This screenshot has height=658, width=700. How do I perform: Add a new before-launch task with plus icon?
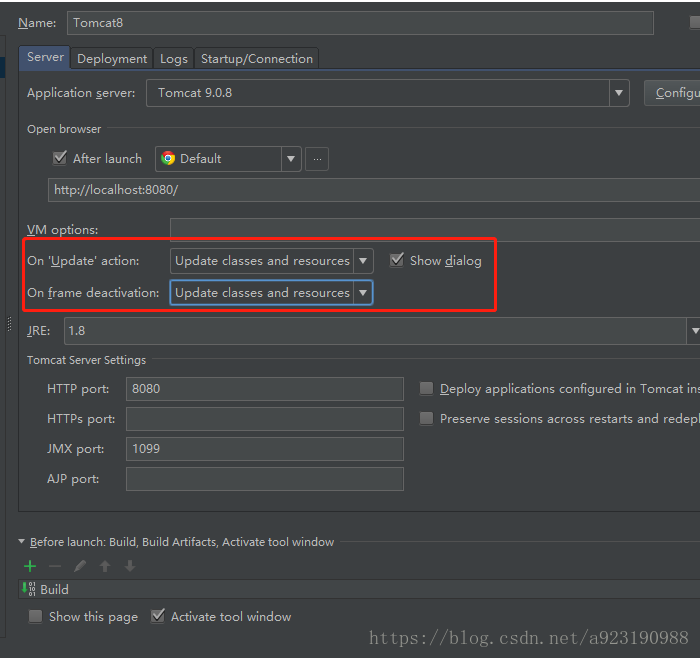pyautogui.click(x=30, y=566)
